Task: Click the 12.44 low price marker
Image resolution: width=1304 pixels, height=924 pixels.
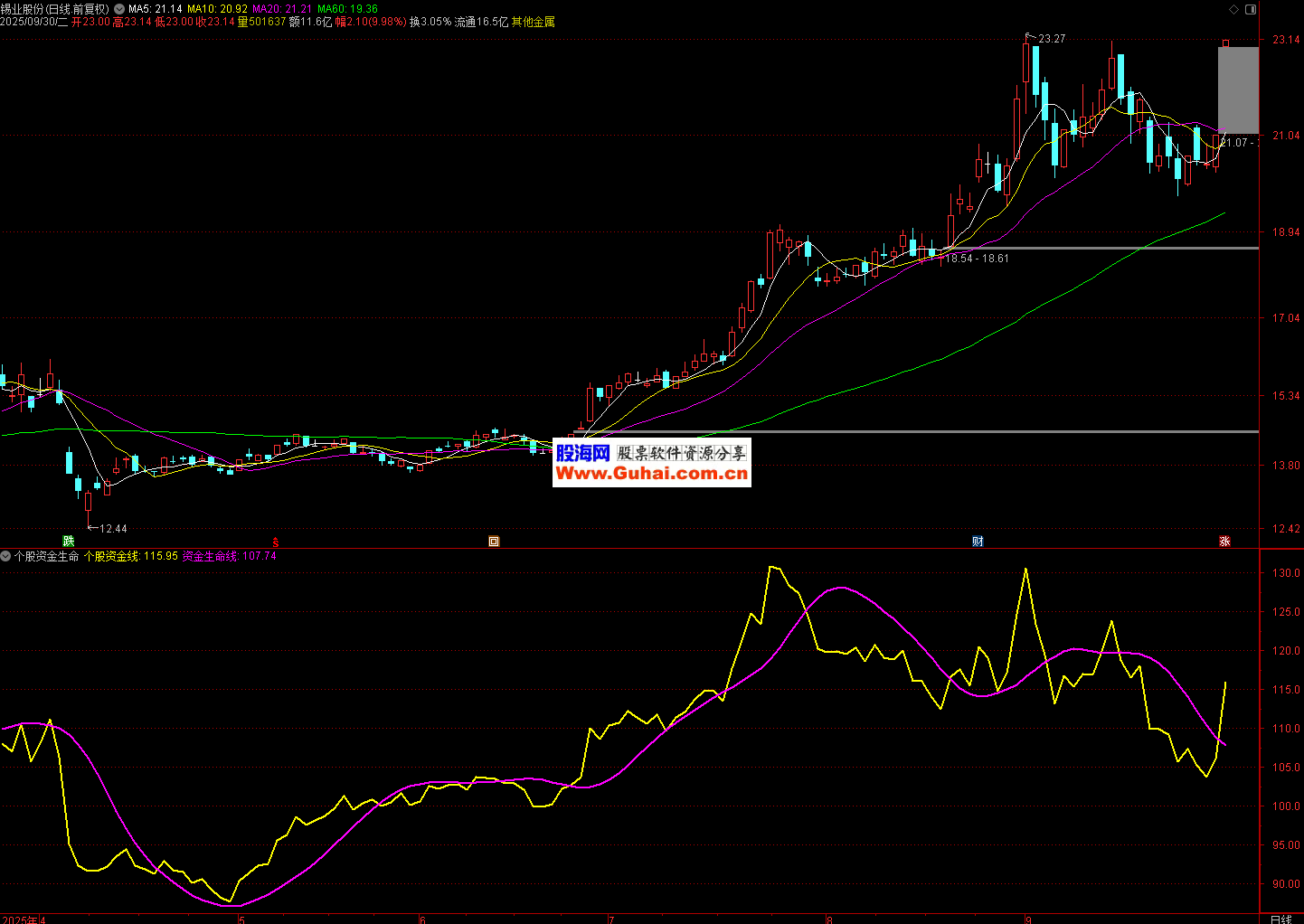Action: tap(112, 528)
